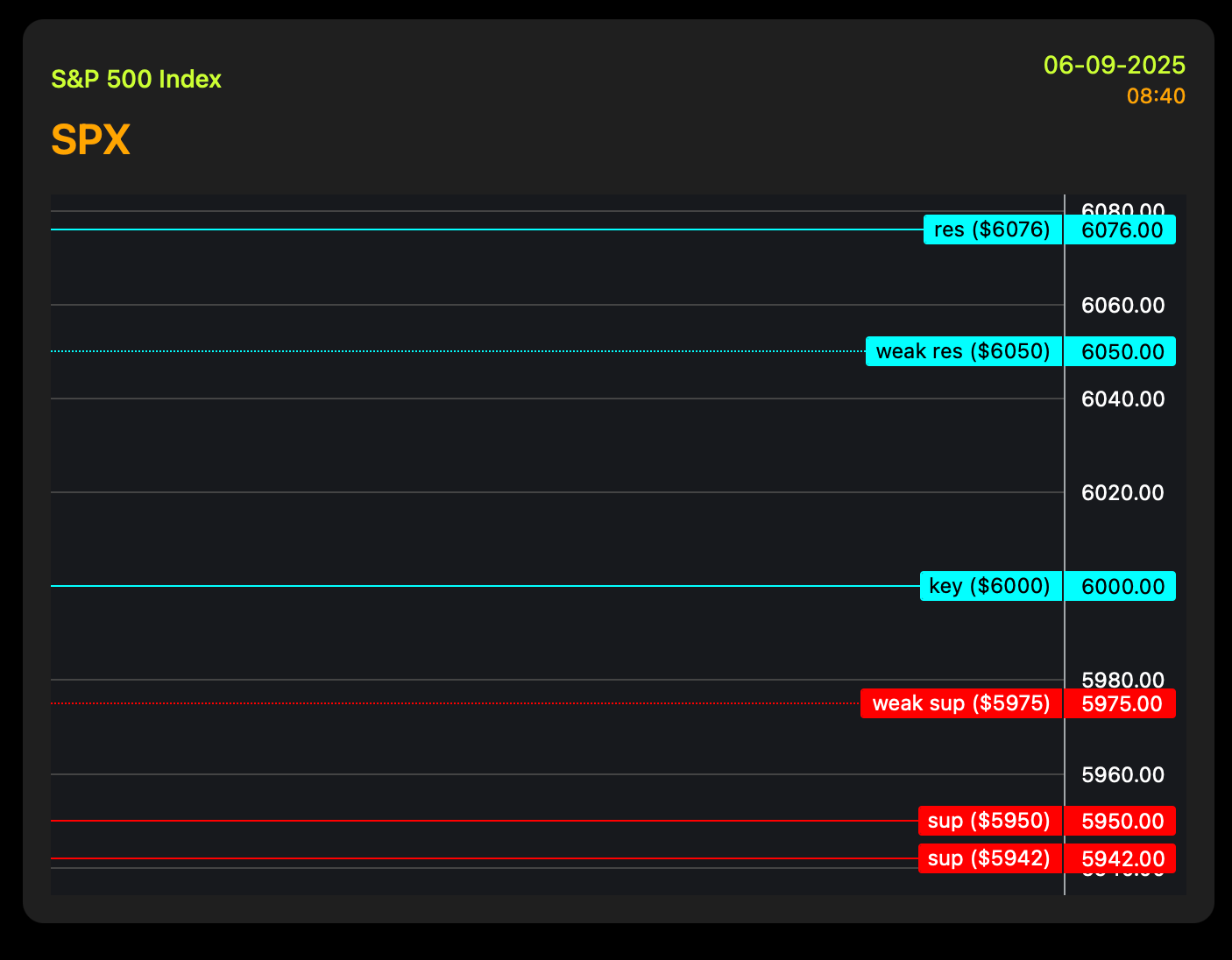Click the 5975.00 price tag
This screenshot has height=960, width=1232.
pos(1120,703)
